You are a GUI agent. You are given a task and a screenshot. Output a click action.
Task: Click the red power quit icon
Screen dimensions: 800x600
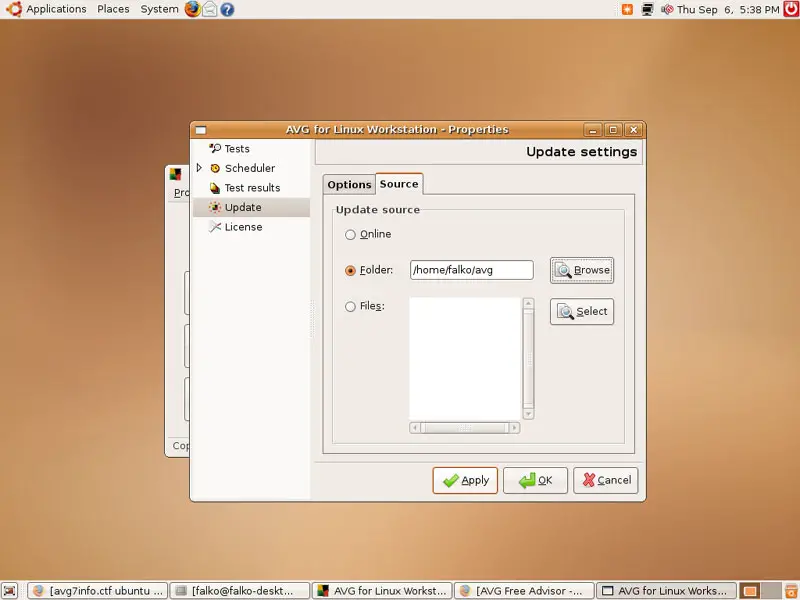[791, 9]
